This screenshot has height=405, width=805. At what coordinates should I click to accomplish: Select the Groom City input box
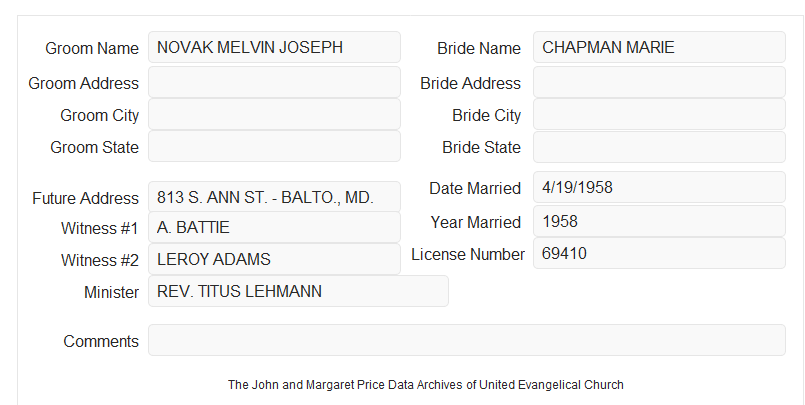click(274, 114)
